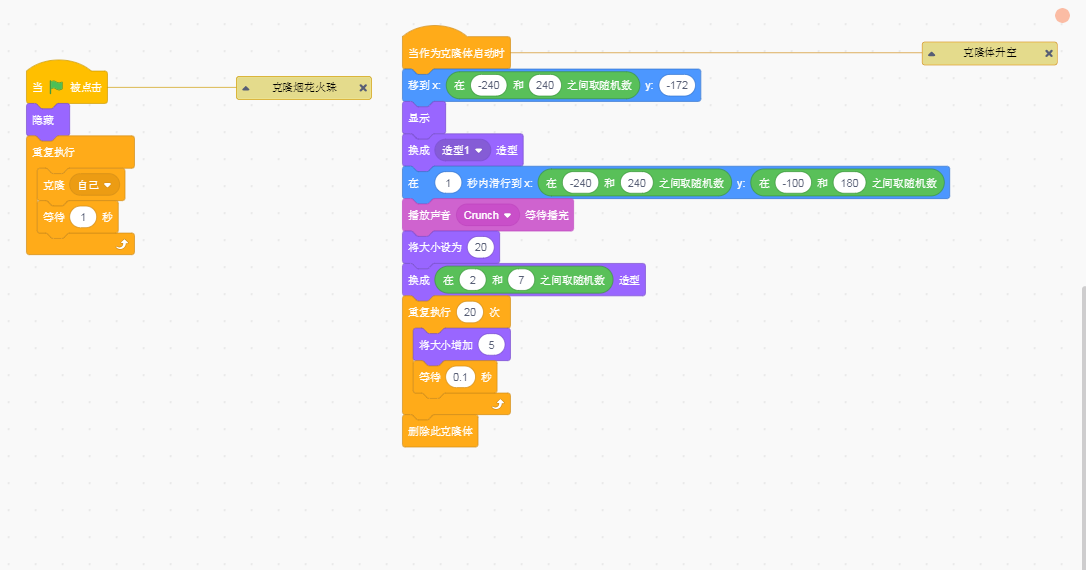Click the 删除此克隆体 block

click(439, 432)
